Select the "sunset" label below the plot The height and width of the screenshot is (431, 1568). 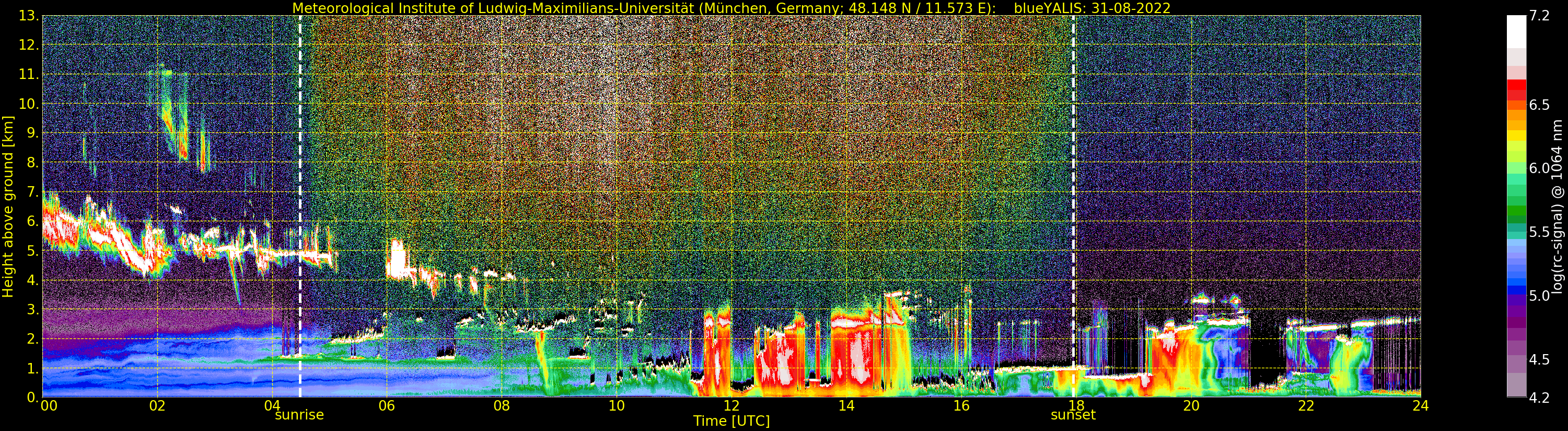coord(1073,415)
